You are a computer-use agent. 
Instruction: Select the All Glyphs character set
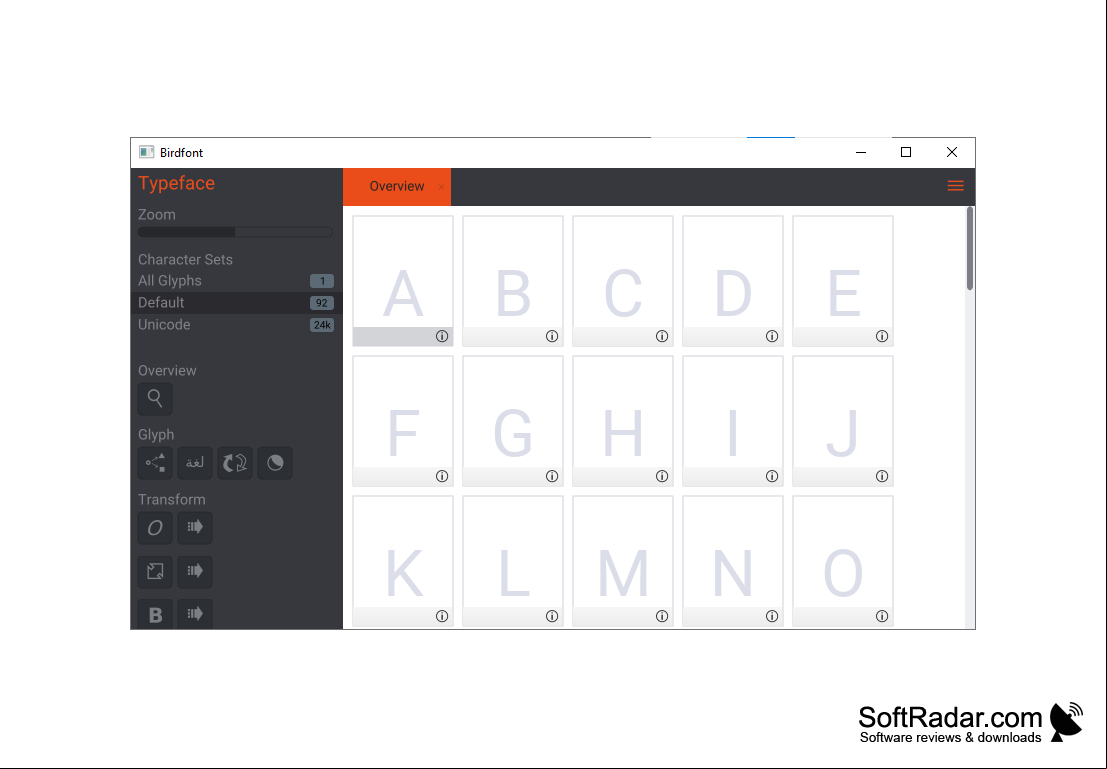[236, 280]
